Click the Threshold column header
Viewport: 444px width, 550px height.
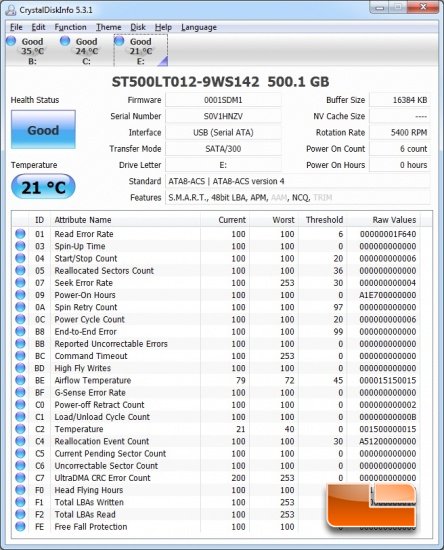click(x=322, y=220)
